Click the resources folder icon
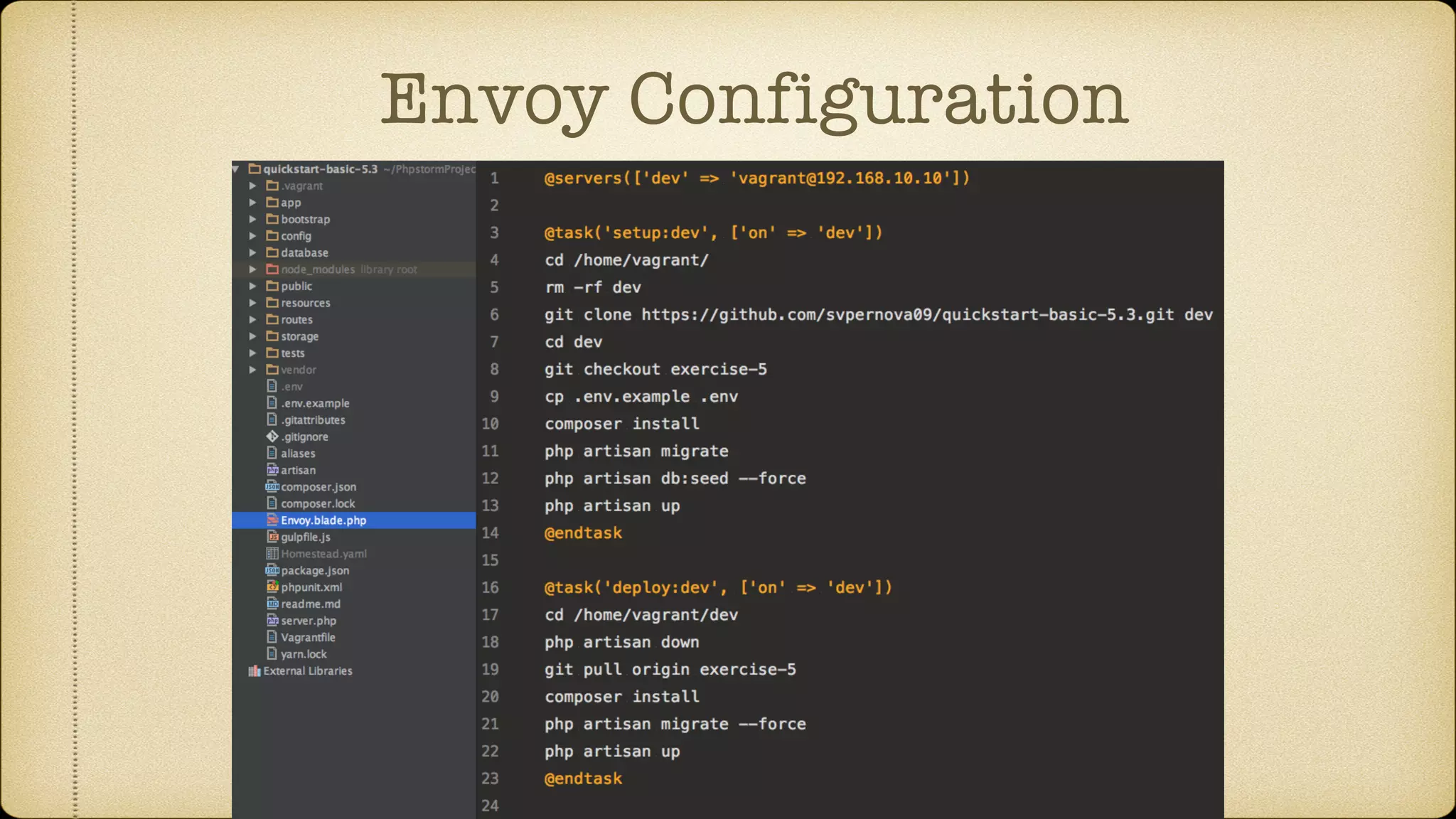 tap(272, 302)
